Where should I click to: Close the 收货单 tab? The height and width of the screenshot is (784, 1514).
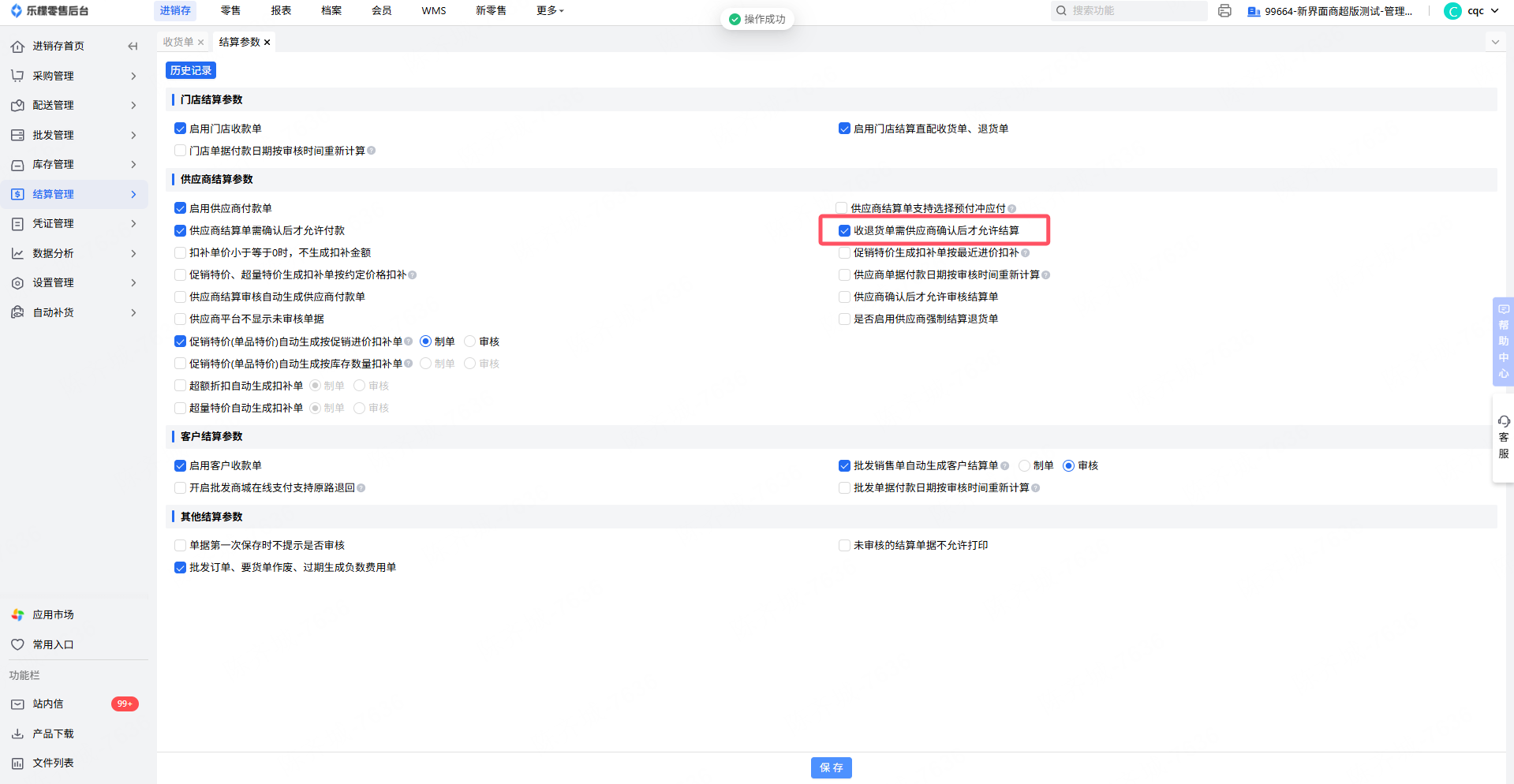point(201,43)
